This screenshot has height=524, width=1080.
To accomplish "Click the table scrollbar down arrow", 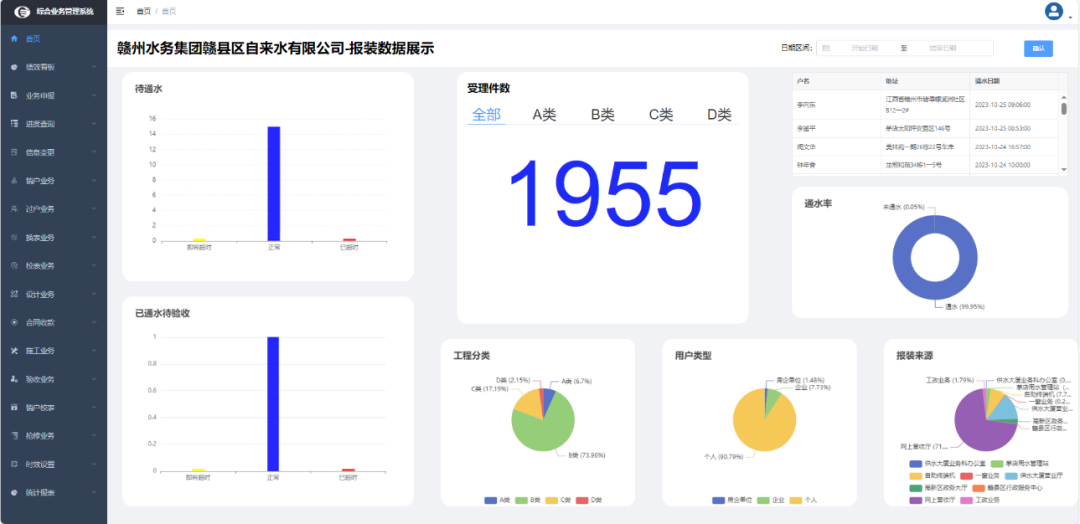I will coord(1063,169).
